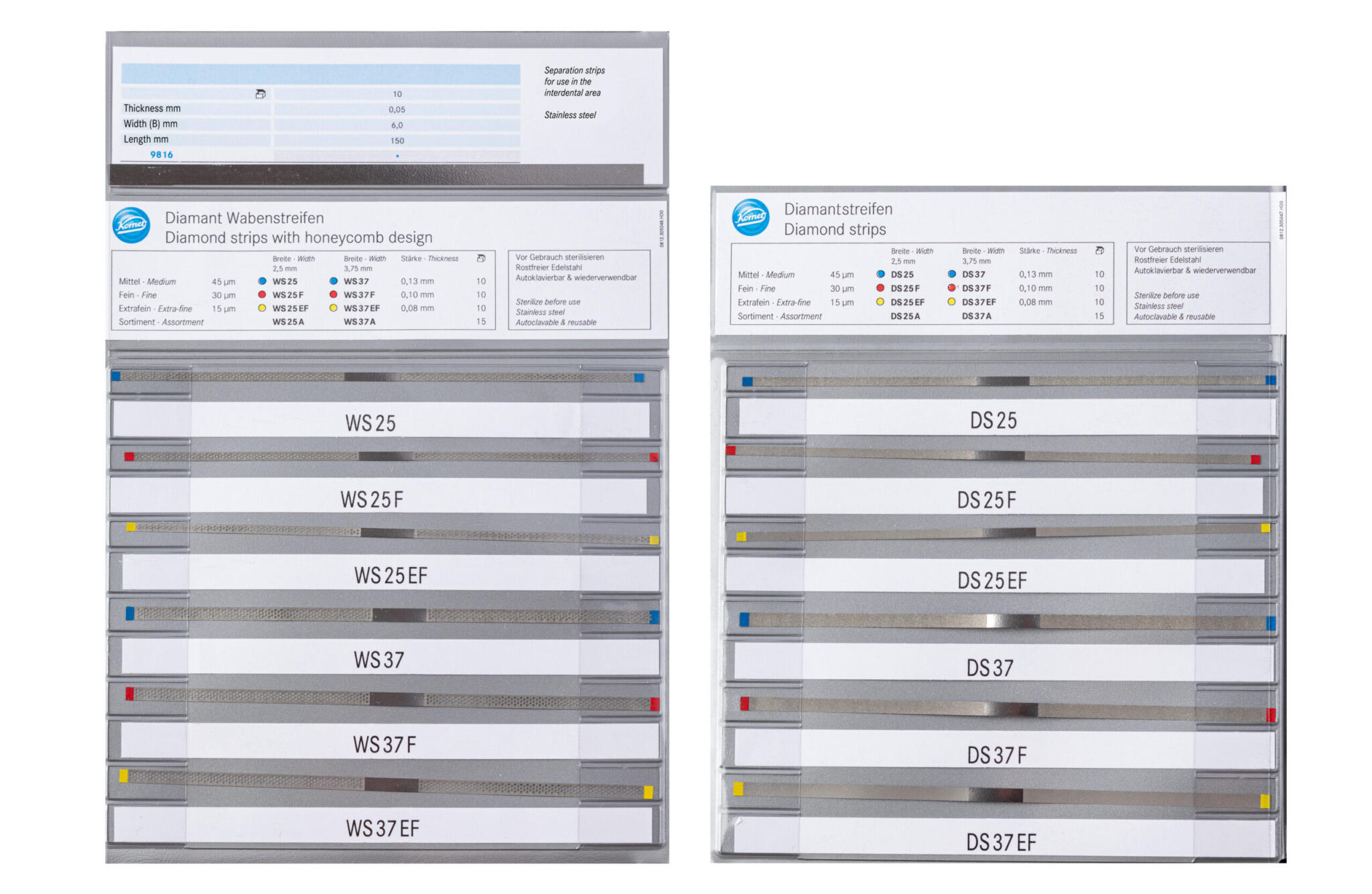The height and width of the screenshot is (894, 1372).
Task: Click the large WS 25 EF strip label
Action: pos(391,576)
